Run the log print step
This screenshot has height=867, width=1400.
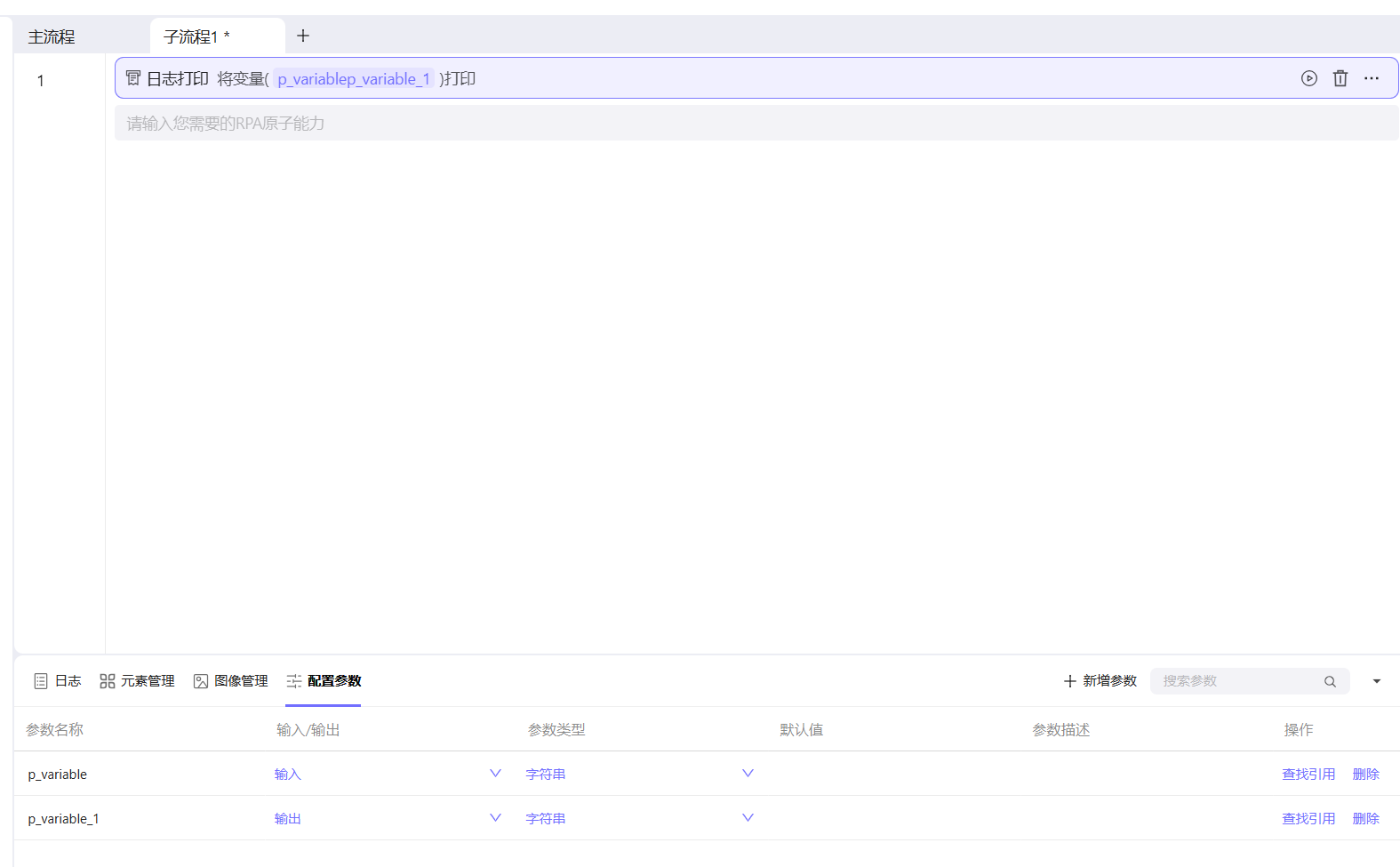[1308, 78]
